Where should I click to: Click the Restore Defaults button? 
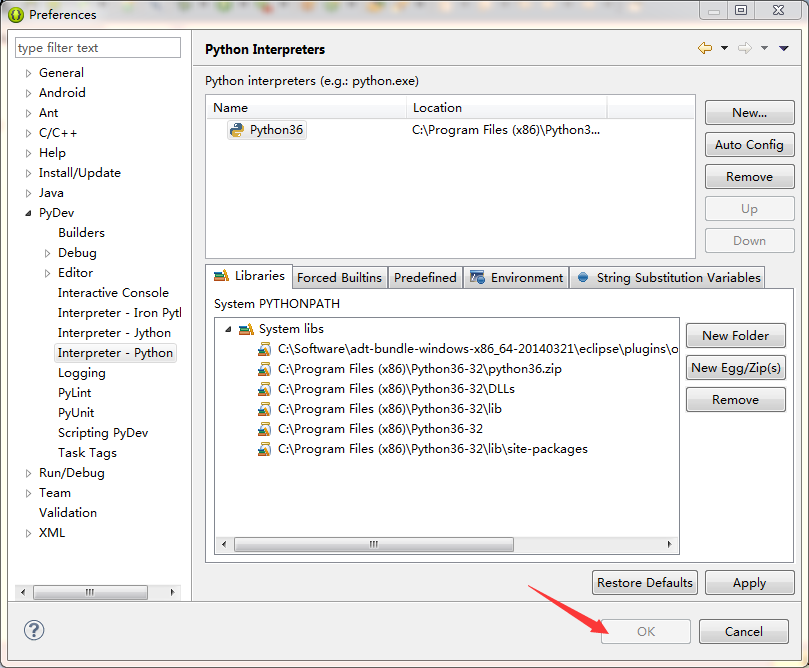[645, 583]
